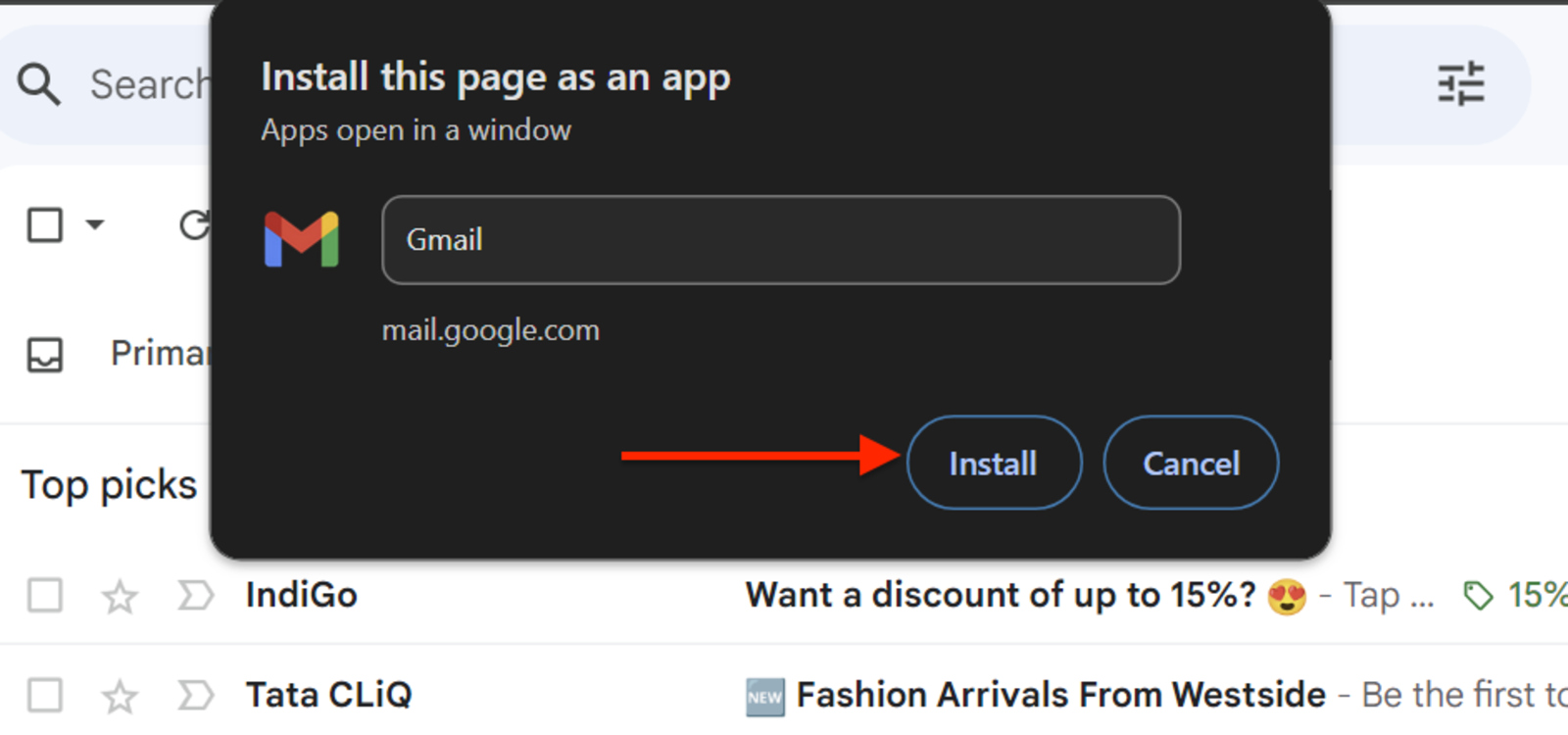Check the checkbox beside the IndiGo email
The height and width of the screenshot is (735, 1568).
[44, 594]
